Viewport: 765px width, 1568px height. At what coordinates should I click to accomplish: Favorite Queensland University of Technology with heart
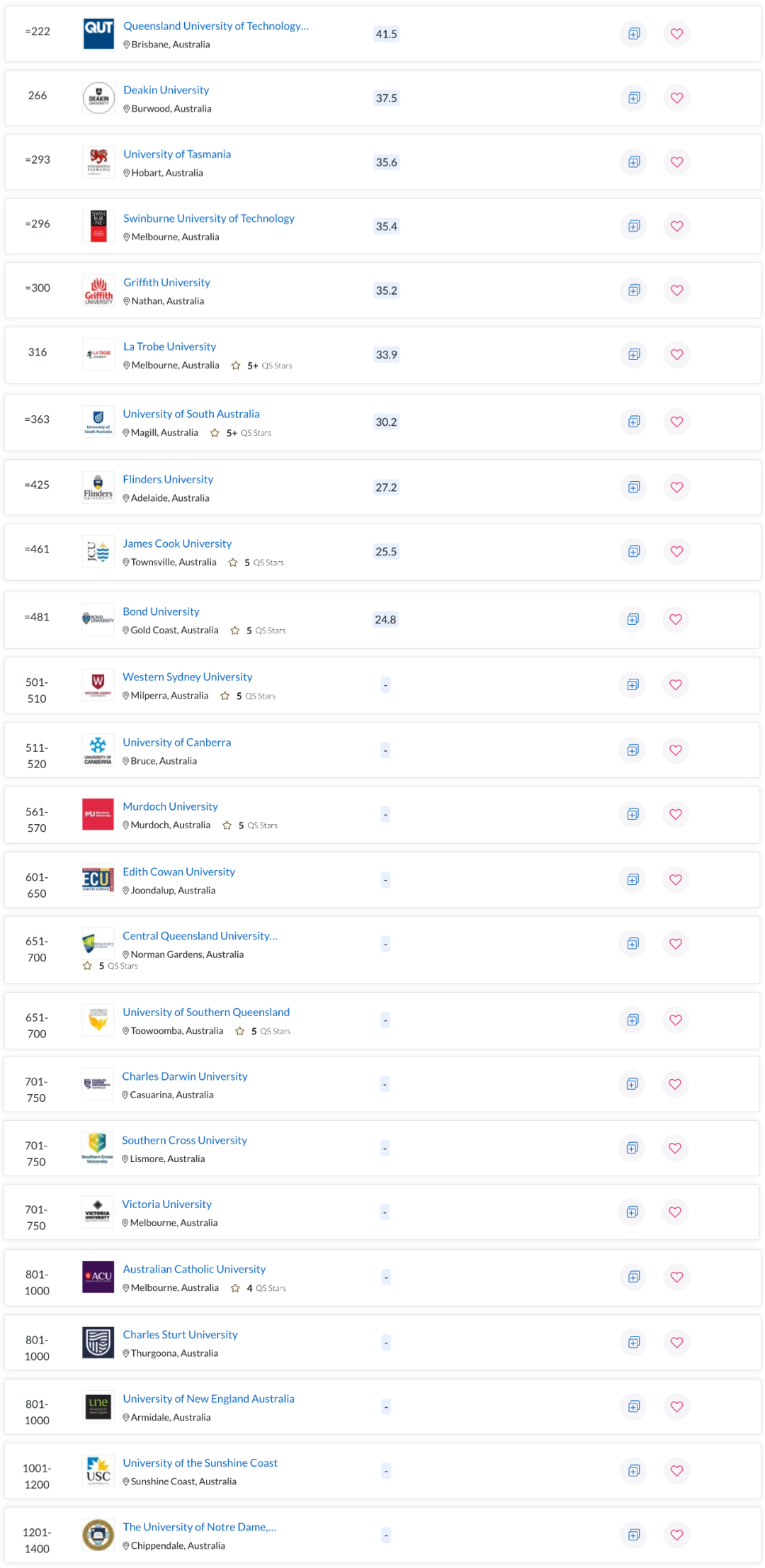[x=676, y=33]
